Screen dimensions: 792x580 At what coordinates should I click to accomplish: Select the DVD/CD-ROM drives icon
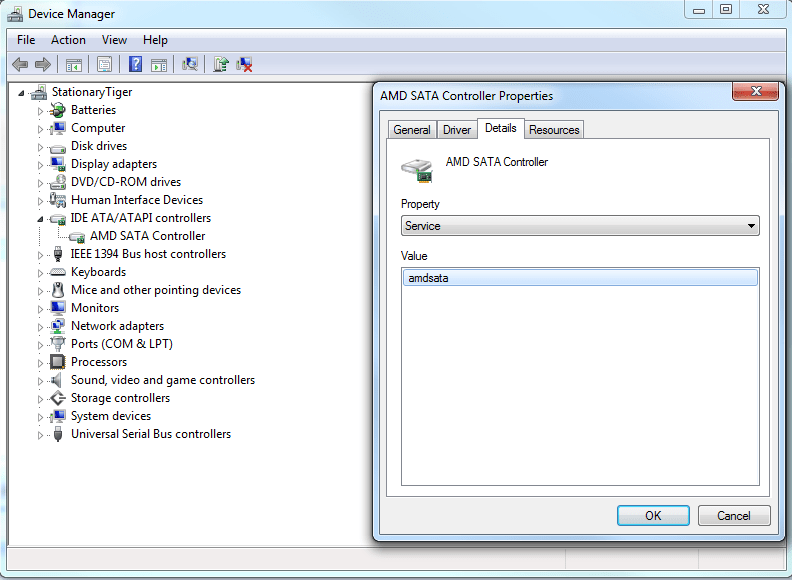click(x=58, y=182)
